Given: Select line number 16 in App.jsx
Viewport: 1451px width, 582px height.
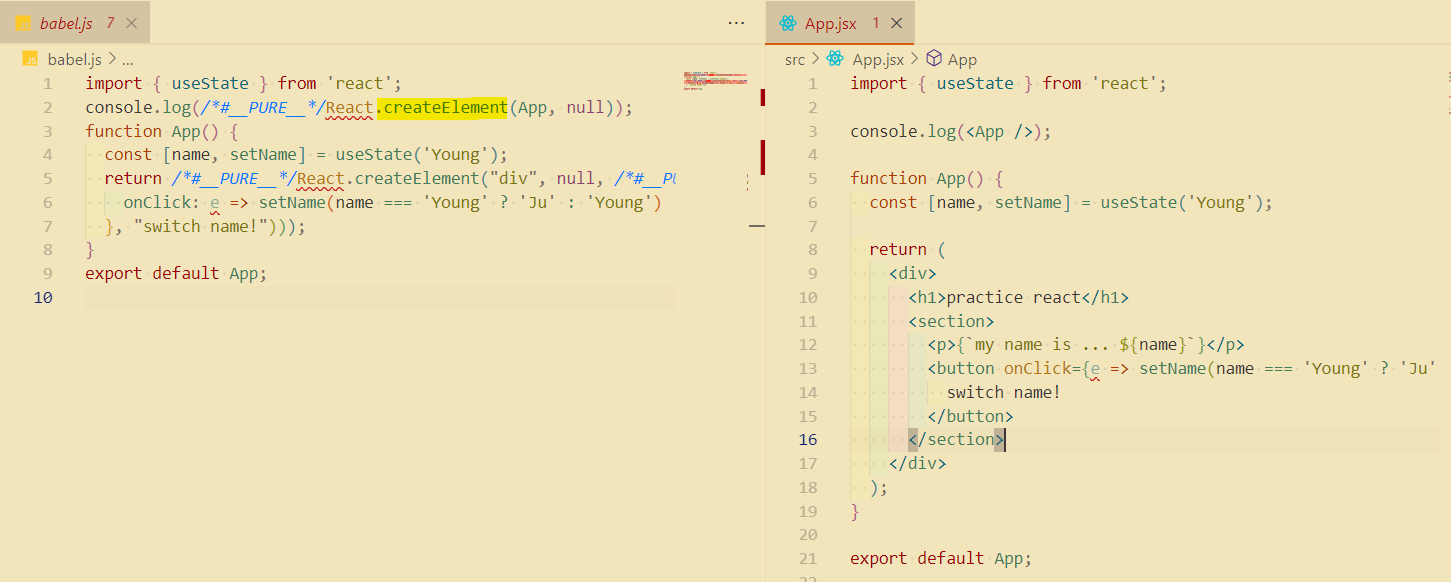Looking at the screenshot, I should [x=808, y=439].
